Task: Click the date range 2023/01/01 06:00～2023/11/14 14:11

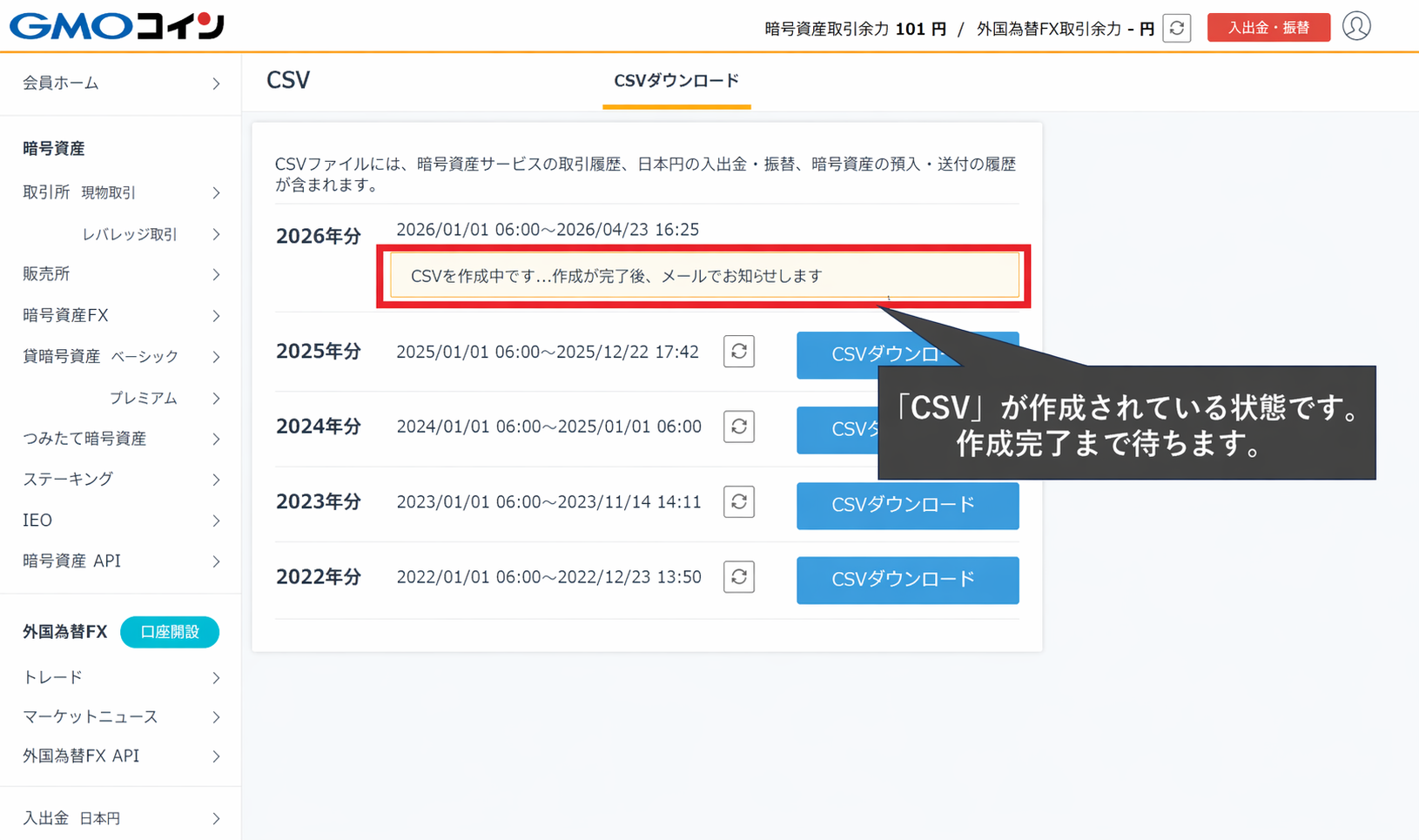Action: point(548,501)
